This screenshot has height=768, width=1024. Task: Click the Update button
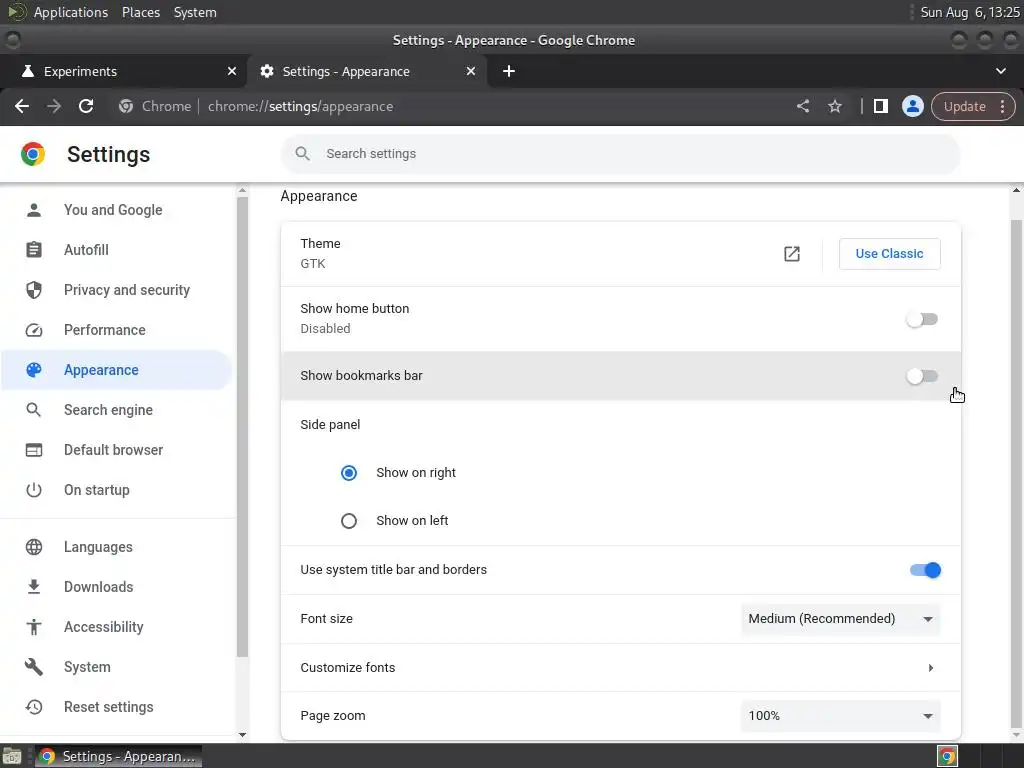[964, 106]
